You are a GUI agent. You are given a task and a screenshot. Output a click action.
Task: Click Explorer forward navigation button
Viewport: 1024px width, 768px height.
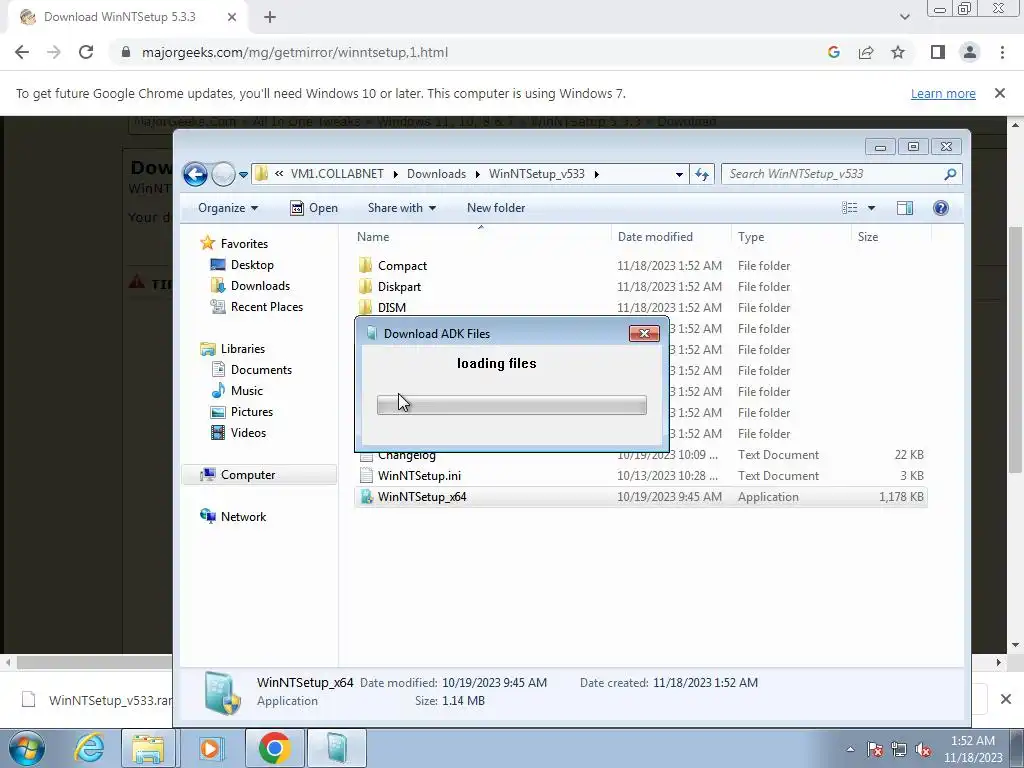coord(223,174)
